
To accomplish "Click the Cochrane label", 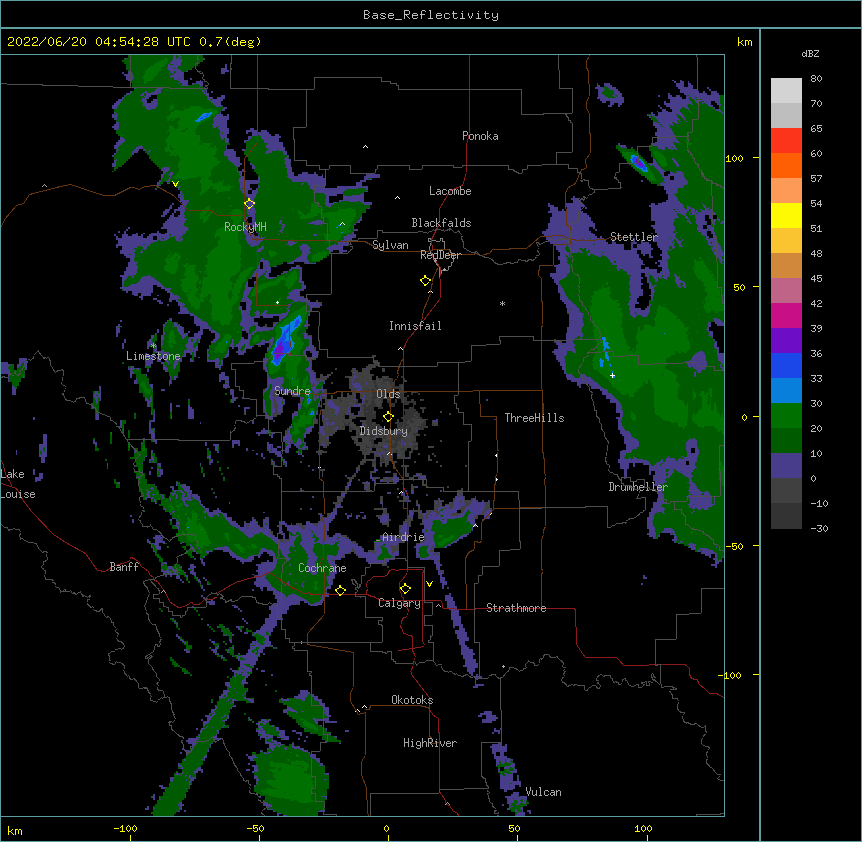I will [x=322, y=568].
